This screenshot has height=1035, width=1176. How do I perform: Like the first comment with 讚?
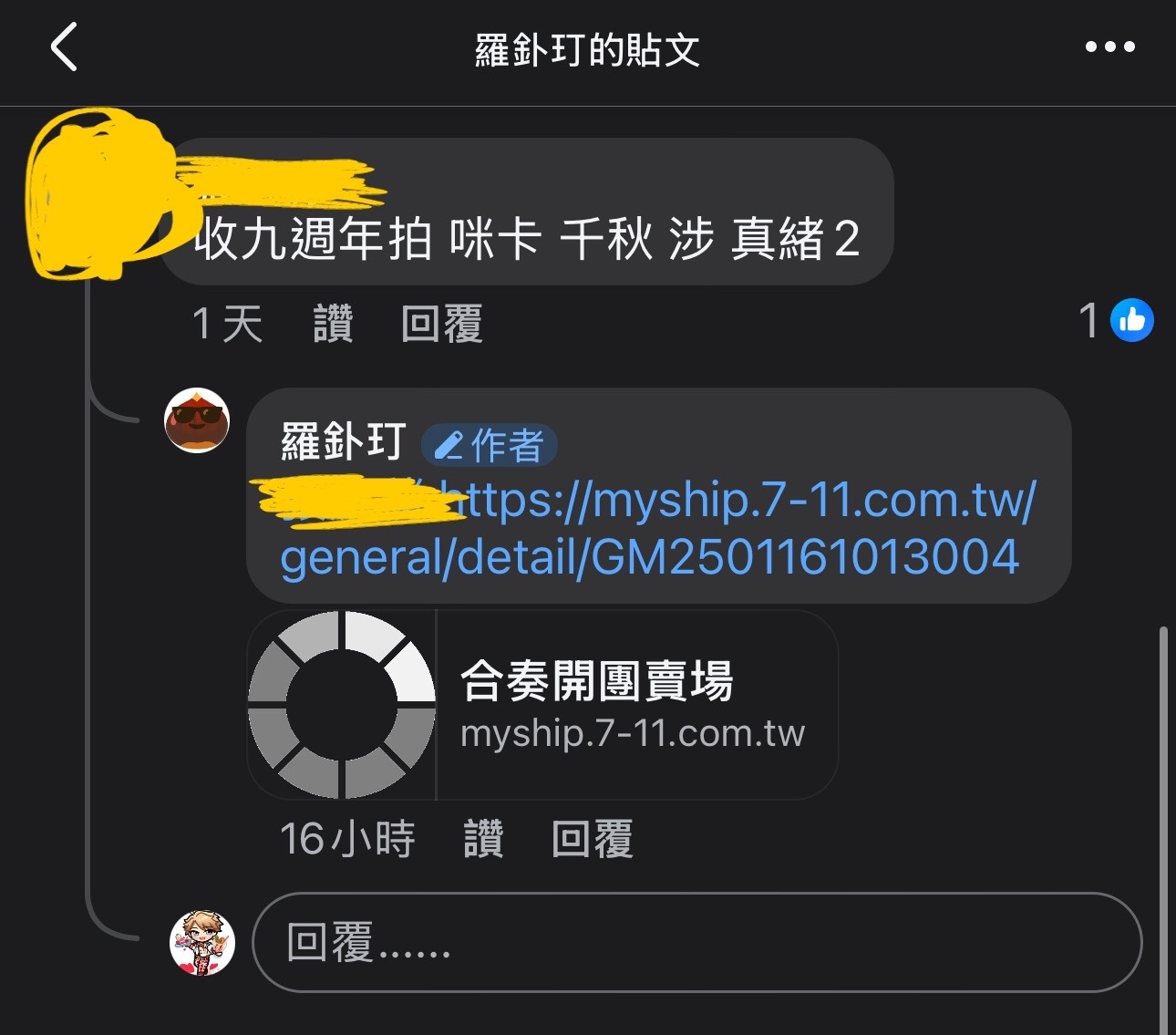pyautogui.click(x=333, y=324)
